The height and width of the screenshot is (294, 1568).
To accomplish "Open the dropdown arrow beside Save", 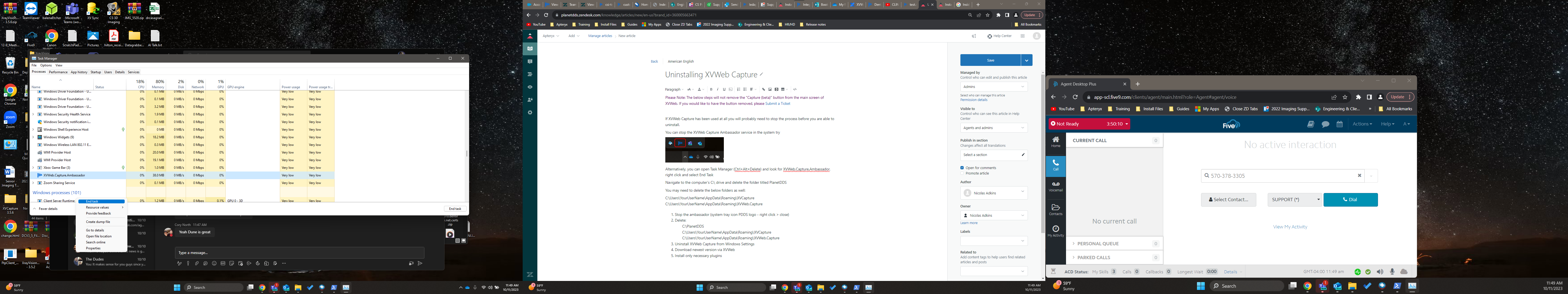I will click(x=1027, y=60).
